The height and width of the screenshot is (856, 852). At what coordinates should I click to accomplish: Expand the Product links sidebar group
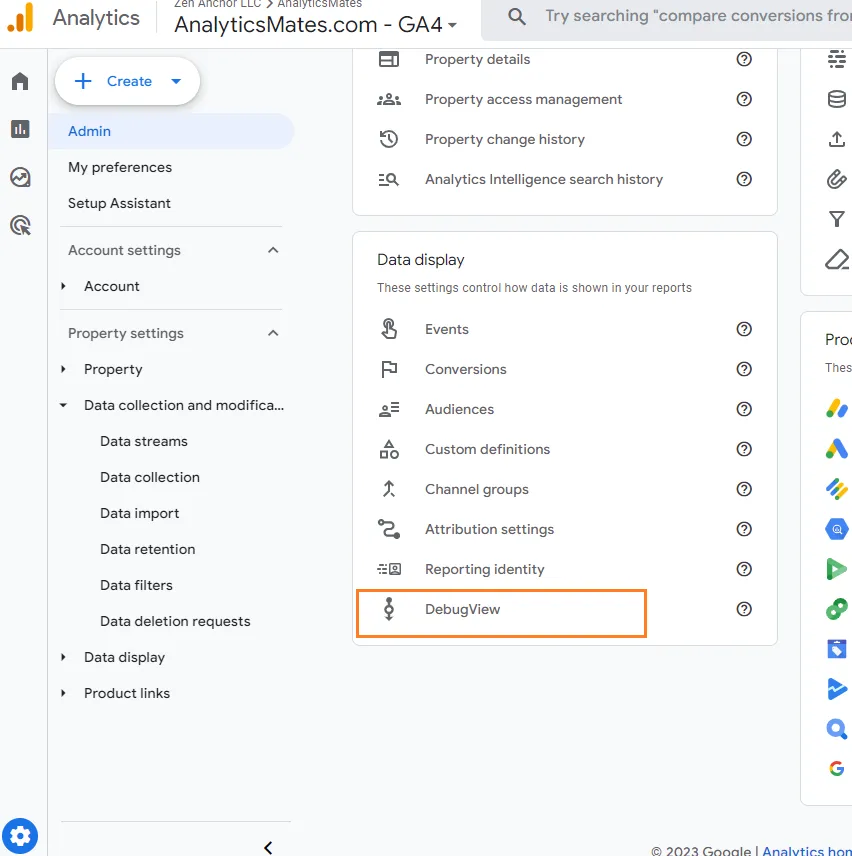click(63, 693)
